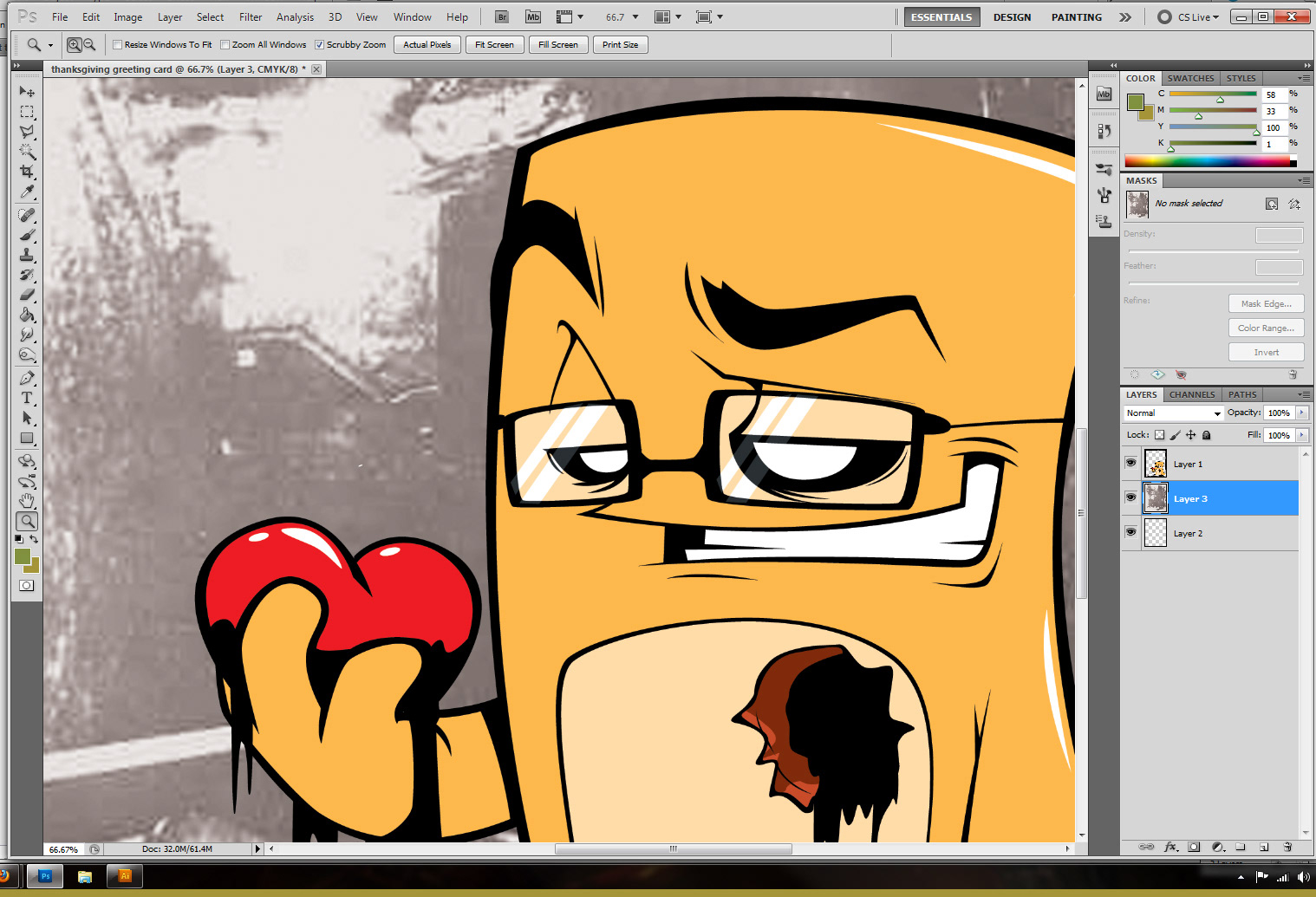
Task: Open the layer Opacity slider arrow
Action: pos(1301,413)
